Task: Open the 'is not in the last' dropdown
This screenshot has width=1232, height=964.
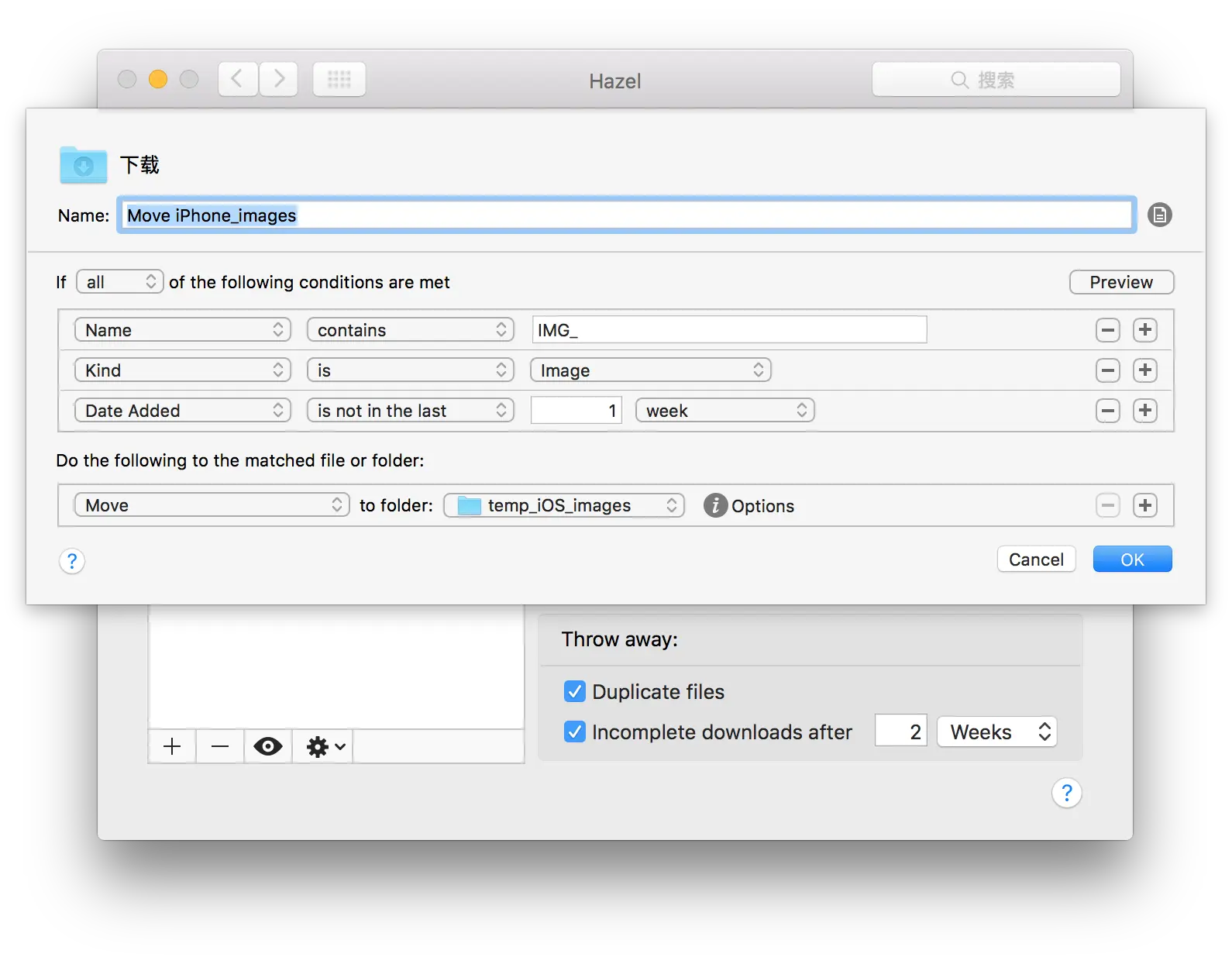Action: coord(411,411)
